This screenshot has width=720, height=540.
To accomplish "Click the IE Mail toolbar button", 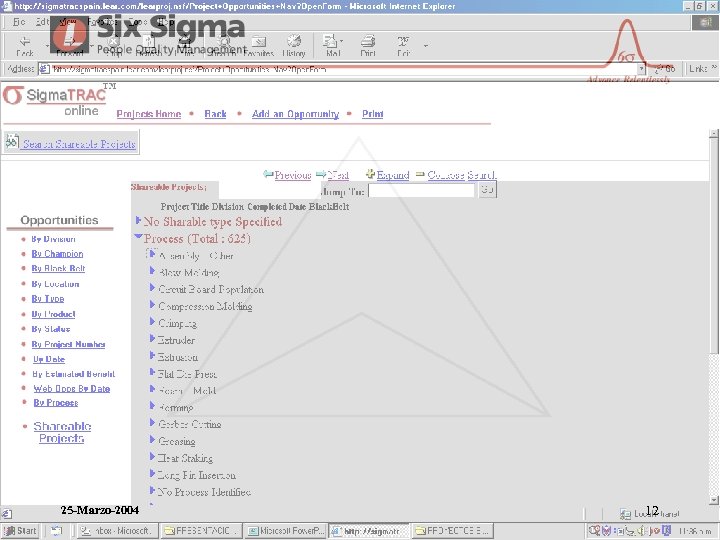I will tap(333, 46).
